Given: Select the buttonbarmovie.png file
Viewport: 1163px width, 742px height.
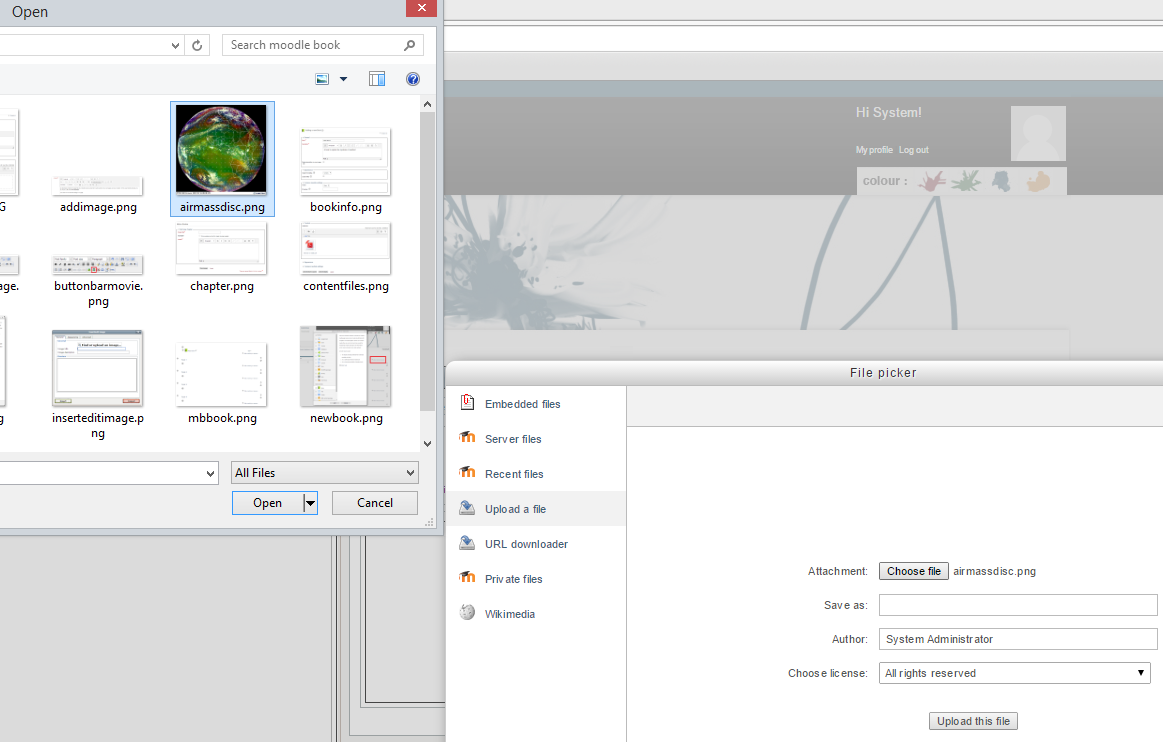Looking at the screenshot, I should pos(98,281).
